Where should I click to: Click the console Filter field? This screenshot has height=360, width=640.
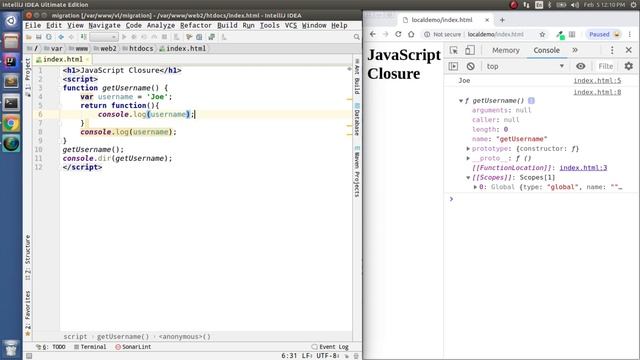[606, 66]
